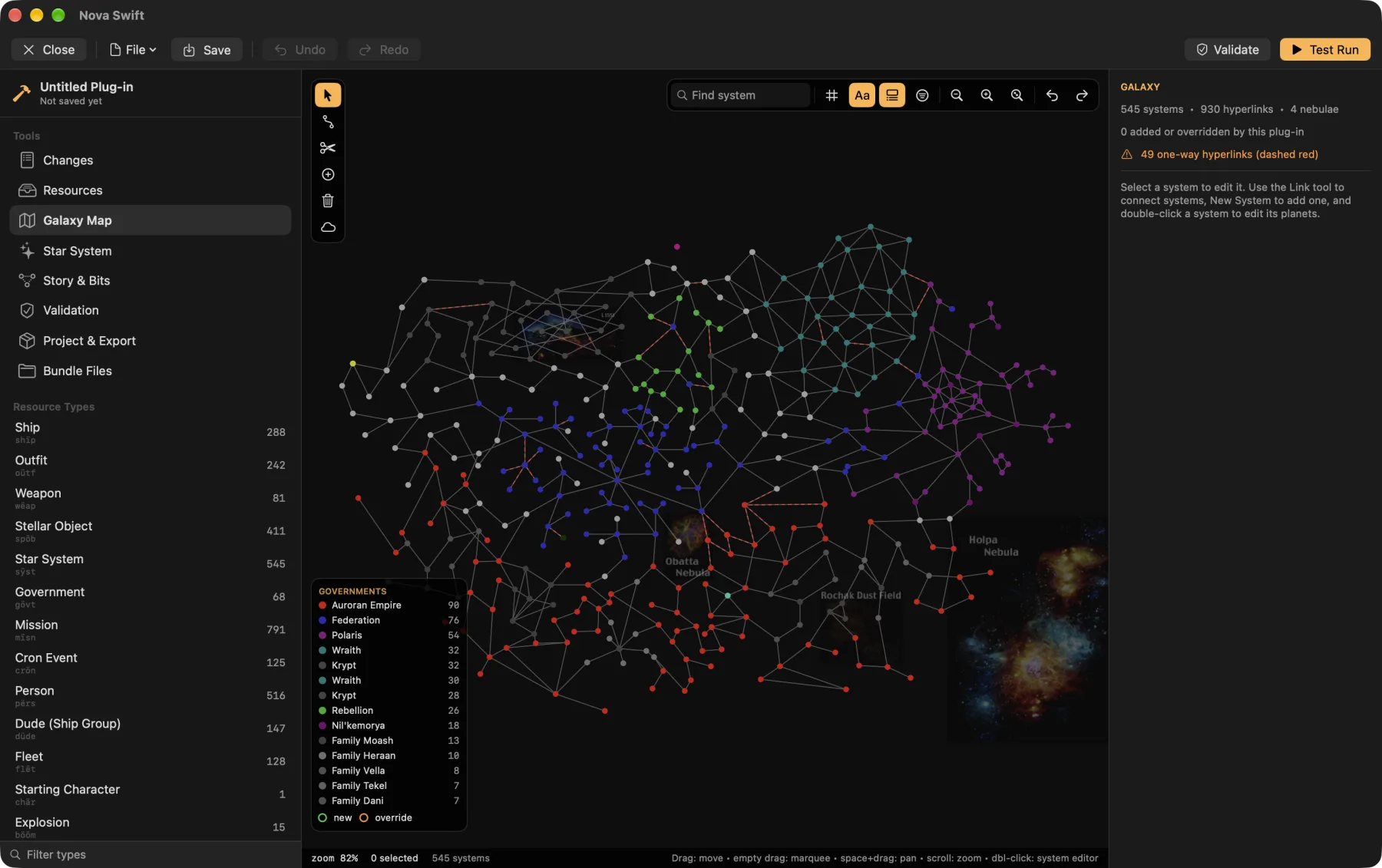The width and height of the screenshot is (1382, 868).
Task: Click the Federation blue legend dot
Action: click(x=322, y=620)
